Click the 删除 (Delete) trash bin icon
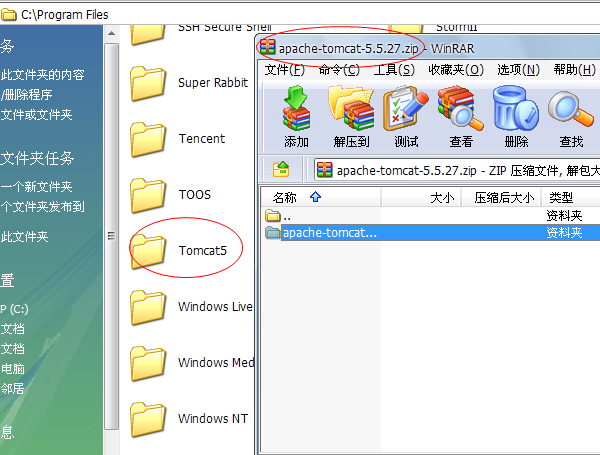The width and height of the screenshot is (600, 455). pyautogui.click(x=516, y=108)
